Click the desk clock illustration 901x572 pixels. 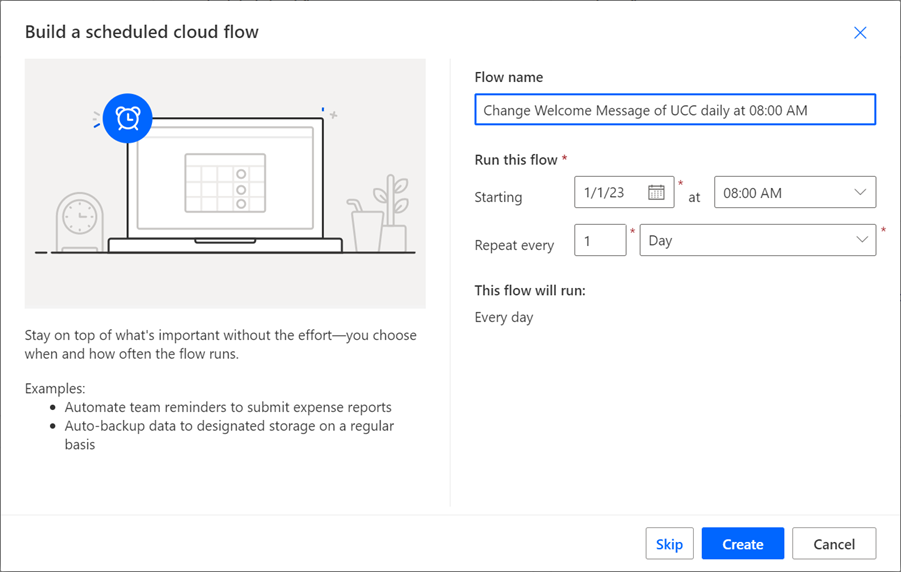(x=79, y=222)
